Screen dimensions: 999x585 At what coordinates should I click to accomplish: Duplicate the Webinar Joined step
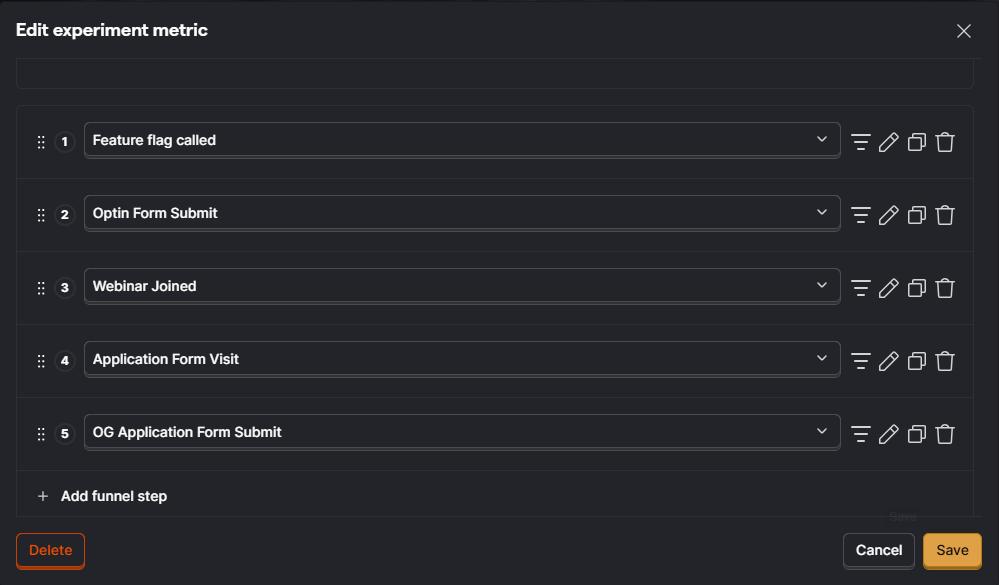tap(916, 288)
